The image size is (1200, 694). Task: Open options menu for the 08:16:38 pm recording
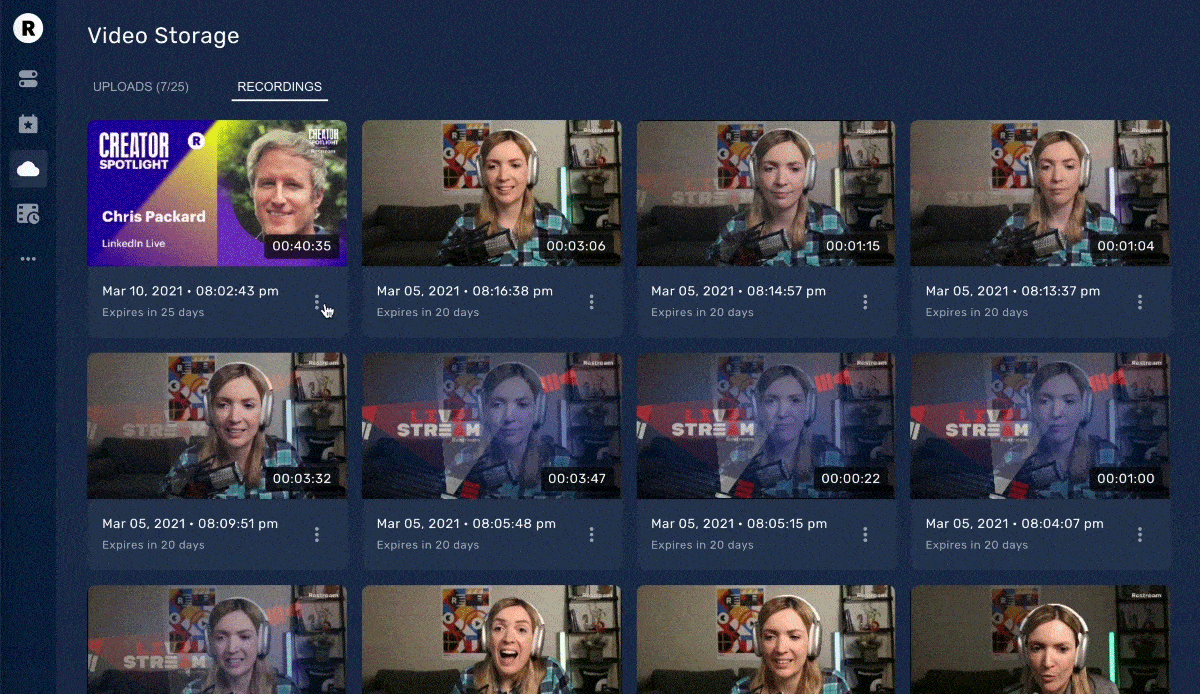[x=591, y=301]
